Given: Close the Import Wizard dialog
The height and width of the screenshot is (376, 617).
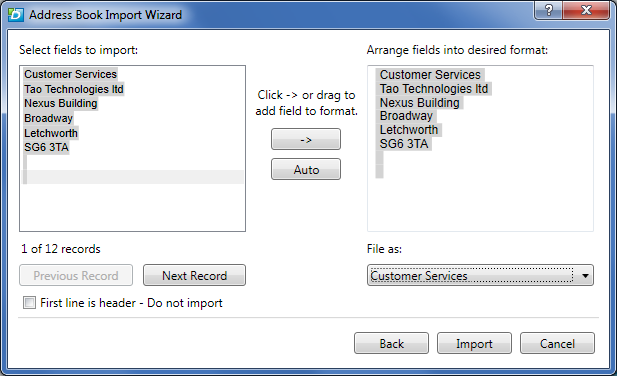Looking at the screenshot, I should tap(586, 10).
